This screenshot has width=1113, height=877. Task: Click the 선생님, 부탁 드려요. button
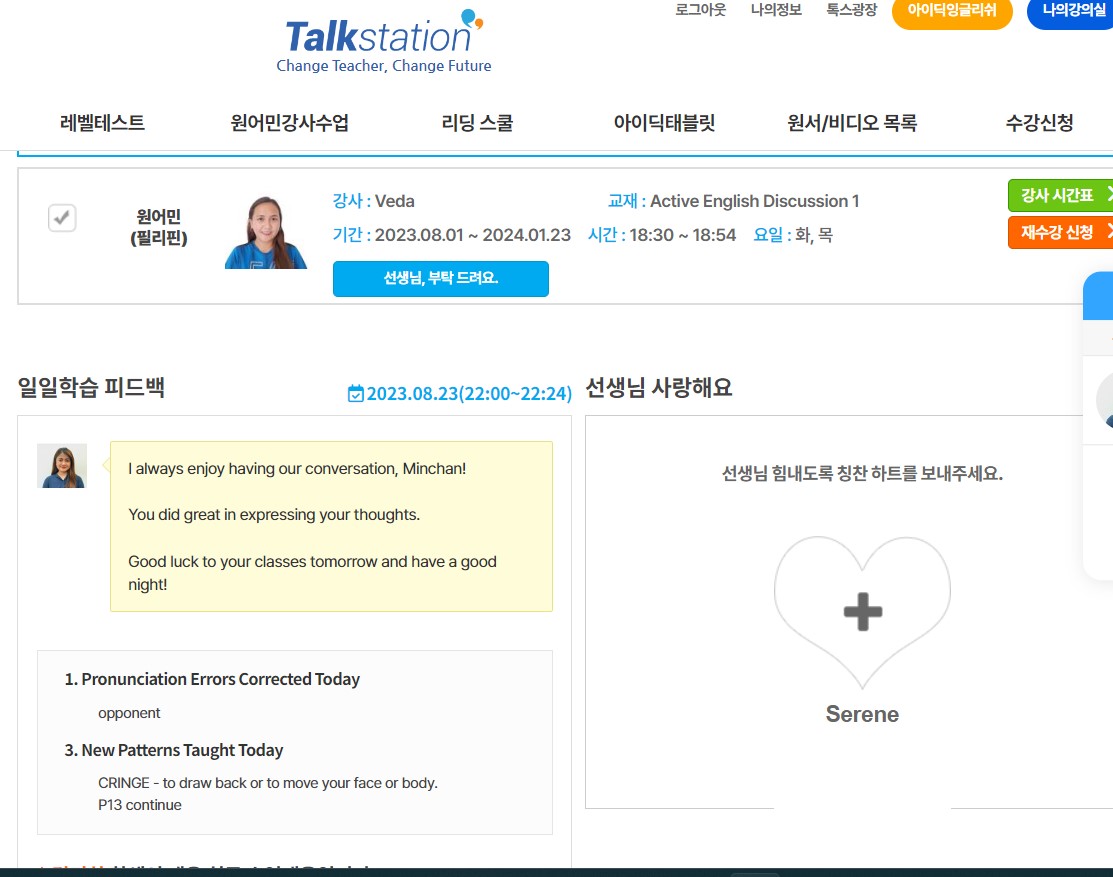440,279
